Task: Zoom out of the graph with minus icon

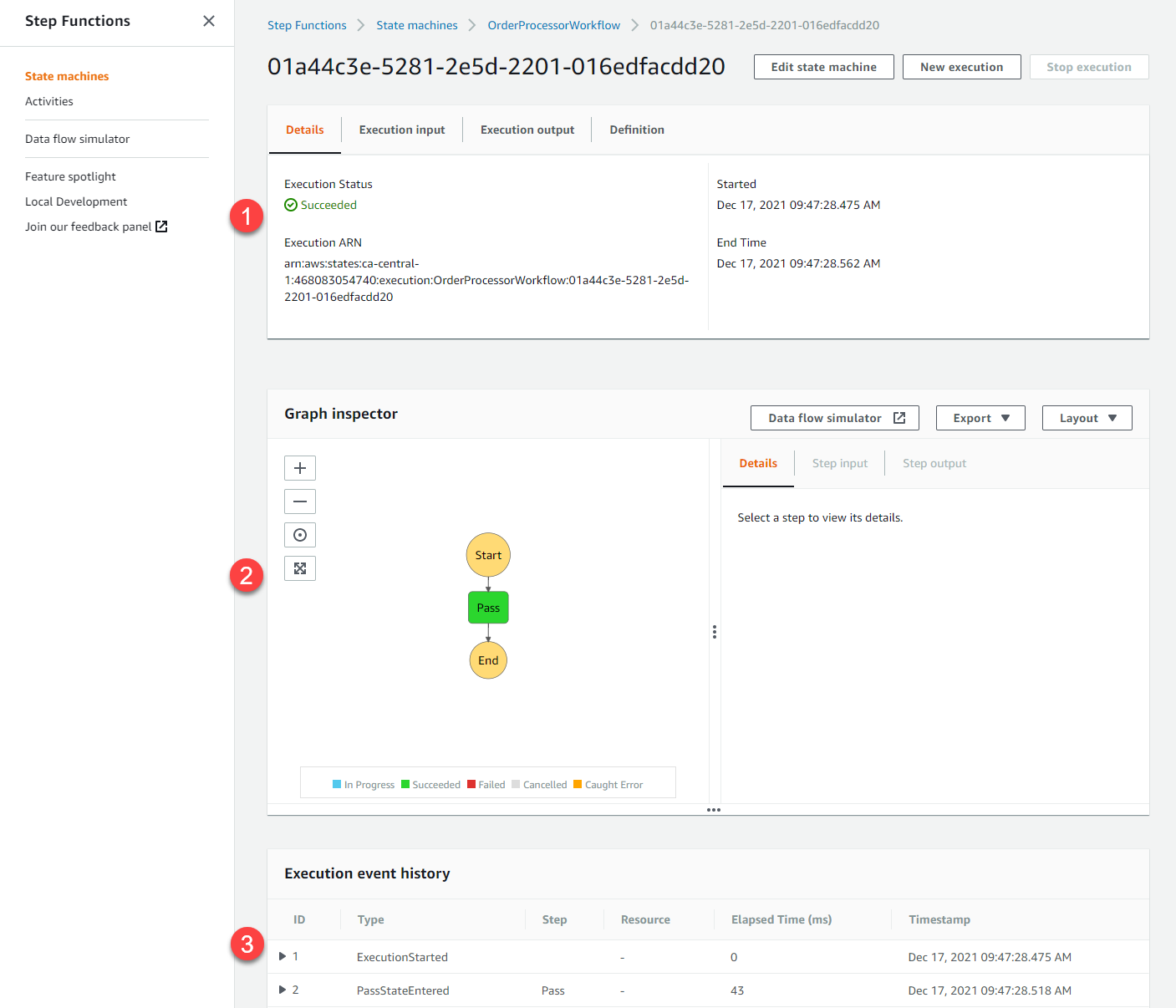Action: [300, 501]
